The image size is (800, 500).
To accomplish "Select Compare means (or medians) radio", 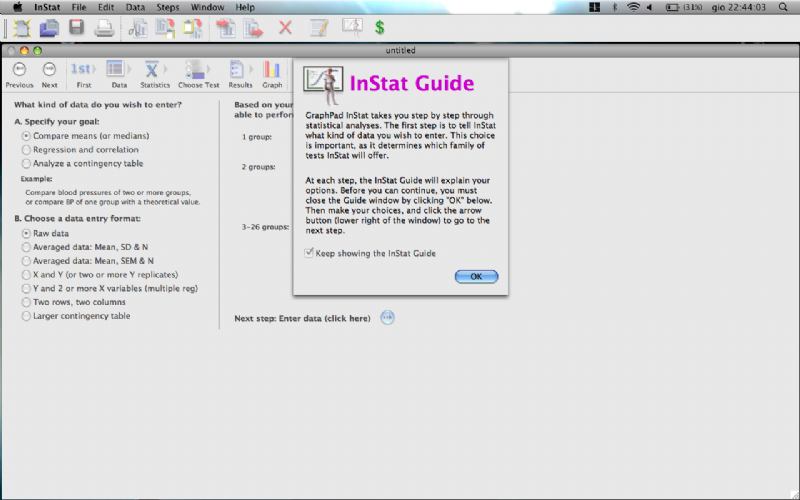I will click(26, 136).
